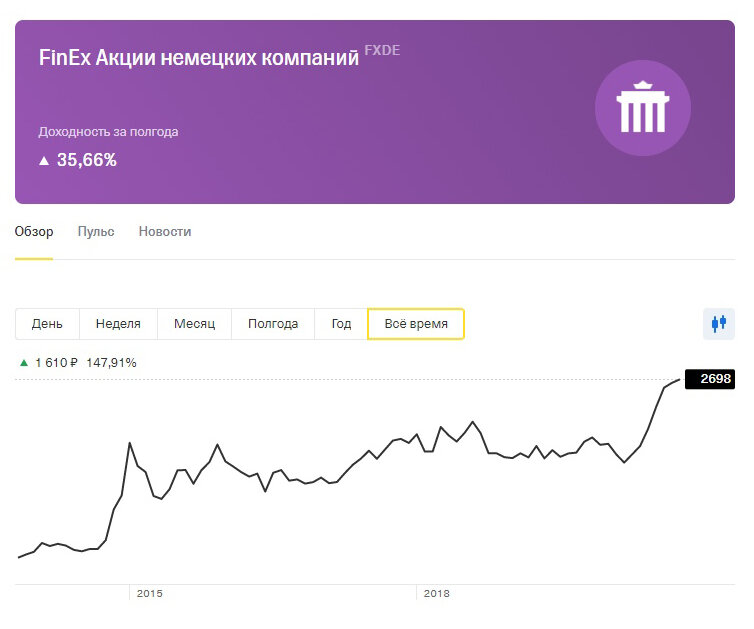
Task: Select the Всё время range
Action: pyautogui.click(x=416, y=324)
